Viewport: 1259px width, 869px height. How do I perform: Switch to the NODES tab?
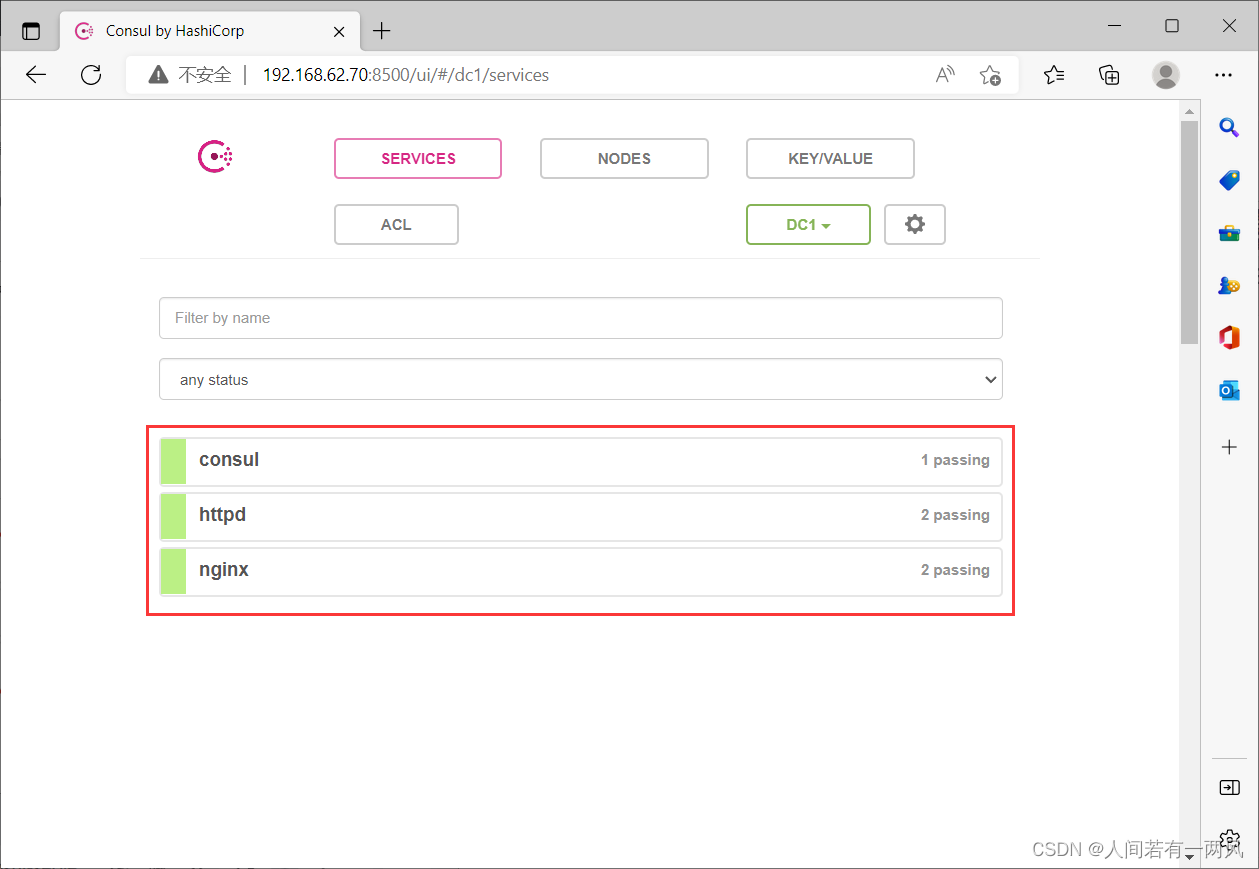pos(624,158)
